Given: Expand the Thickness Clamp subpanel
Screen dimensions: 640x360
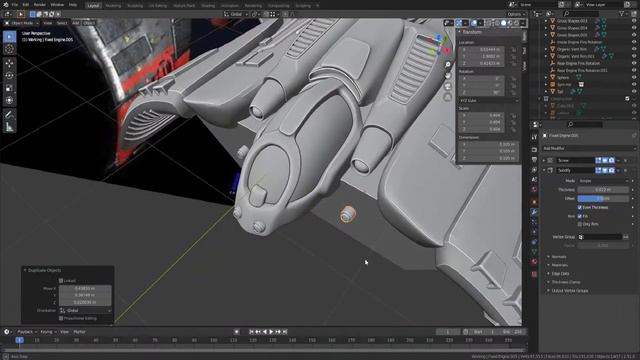Looking at the screenshot, I should [x=565, y=282].
